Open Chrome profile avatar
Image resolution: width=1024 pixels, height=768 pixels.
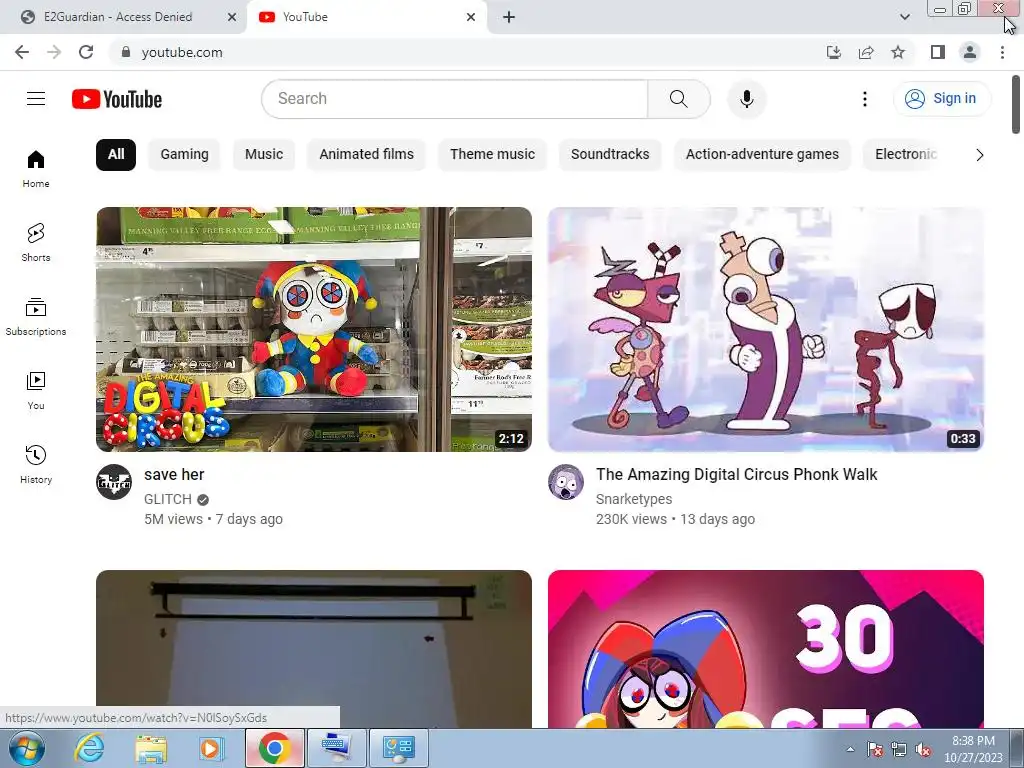(x=970, y=52)
